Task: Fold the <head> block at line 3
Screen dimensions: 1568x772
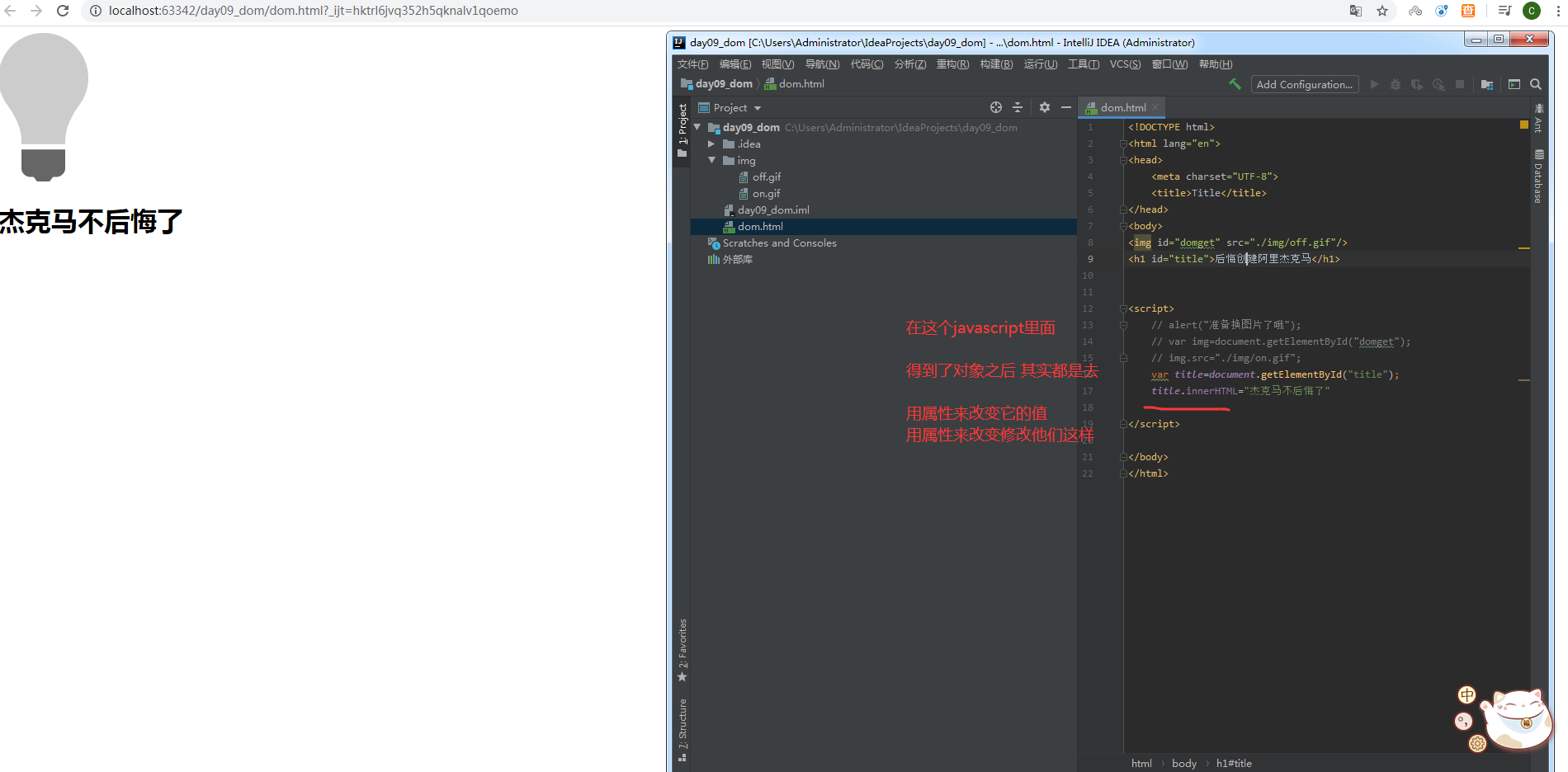Action: point(1123,160)
